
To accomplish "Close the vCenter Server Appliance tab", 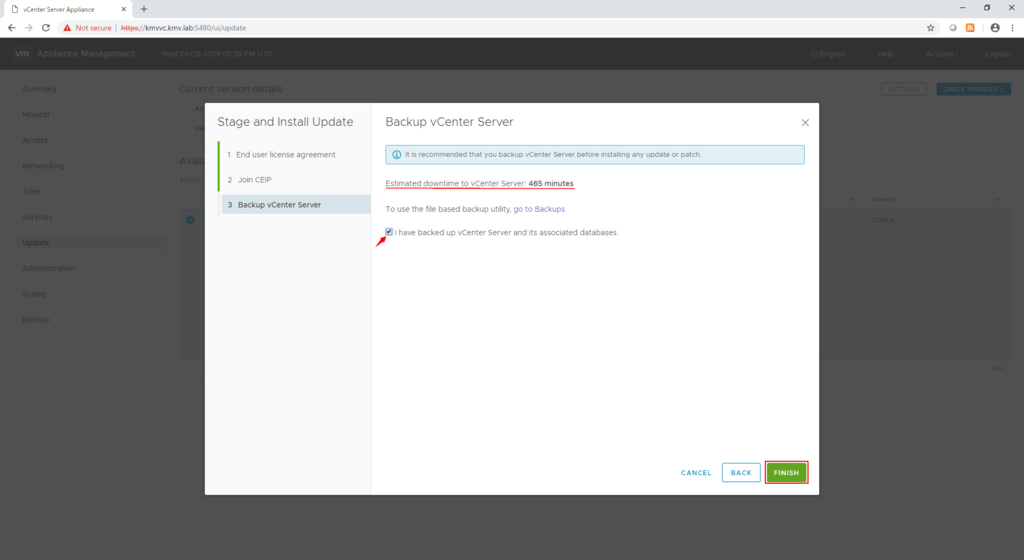I will [123, 9].
